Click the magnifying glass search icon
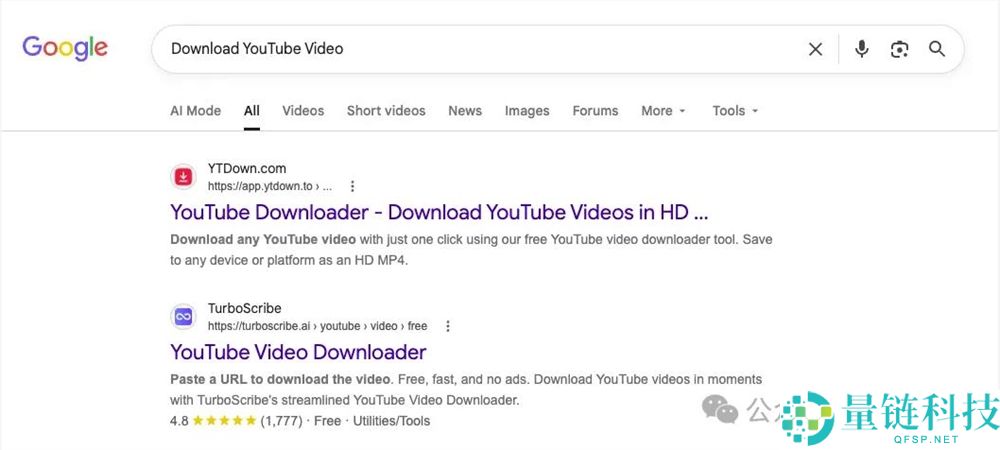Screen dimensions: 1000x450 pos(936,49)
